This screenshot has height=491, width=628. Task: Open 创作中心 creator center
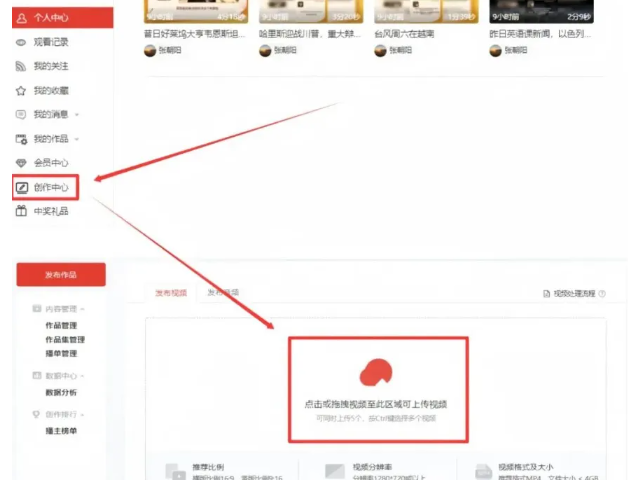[51, 187]
